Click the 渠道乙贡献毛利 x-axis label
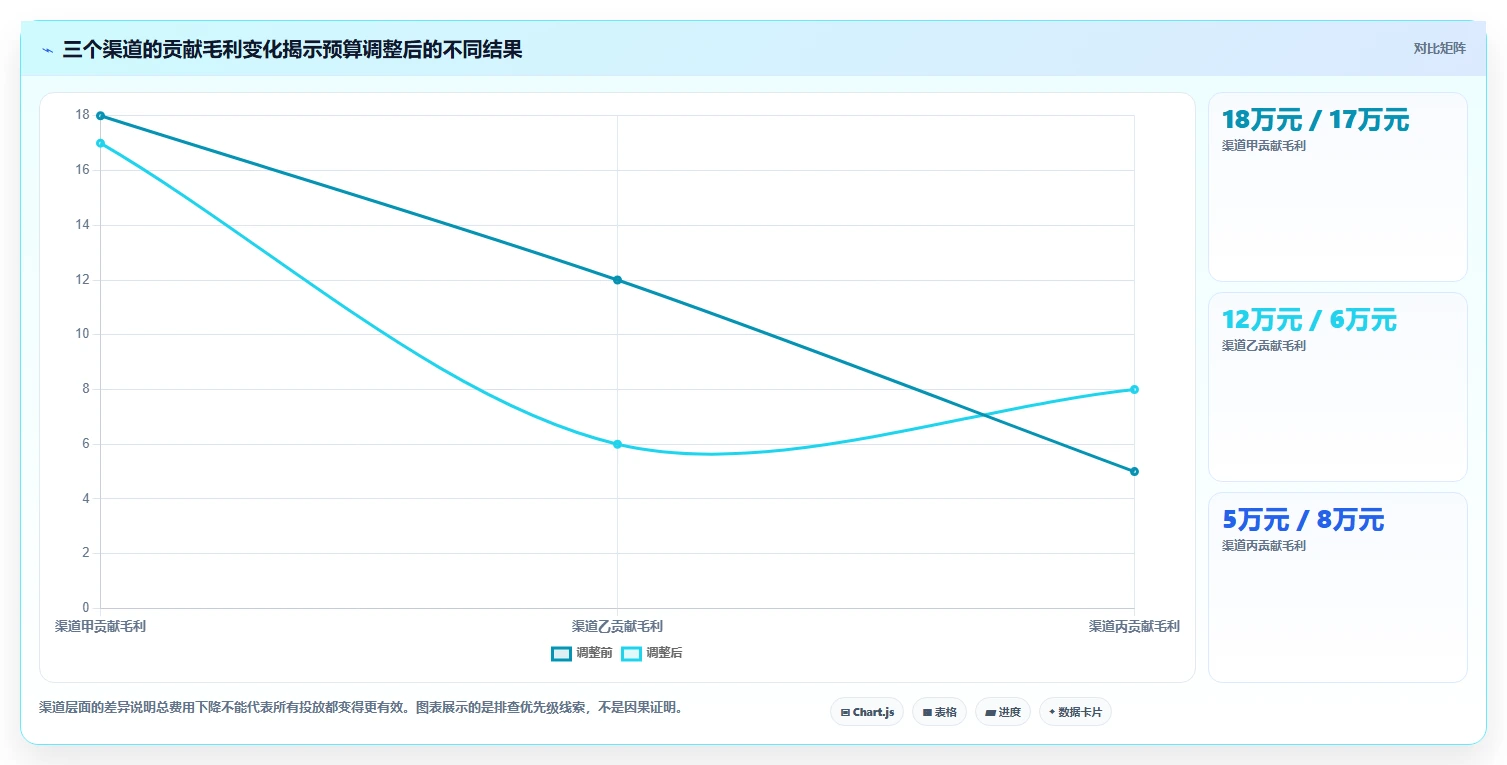 [x=617, y=626]
